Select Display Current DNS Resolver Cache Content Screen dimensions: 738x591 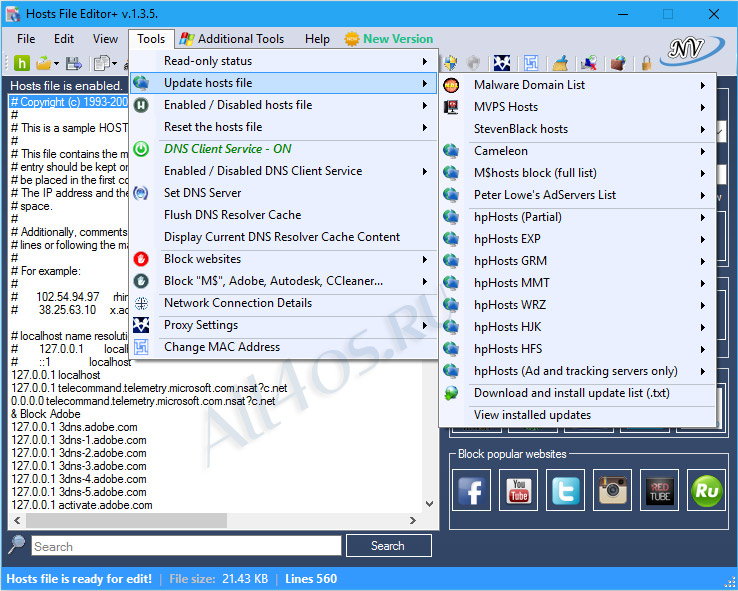tap(283, 237)
